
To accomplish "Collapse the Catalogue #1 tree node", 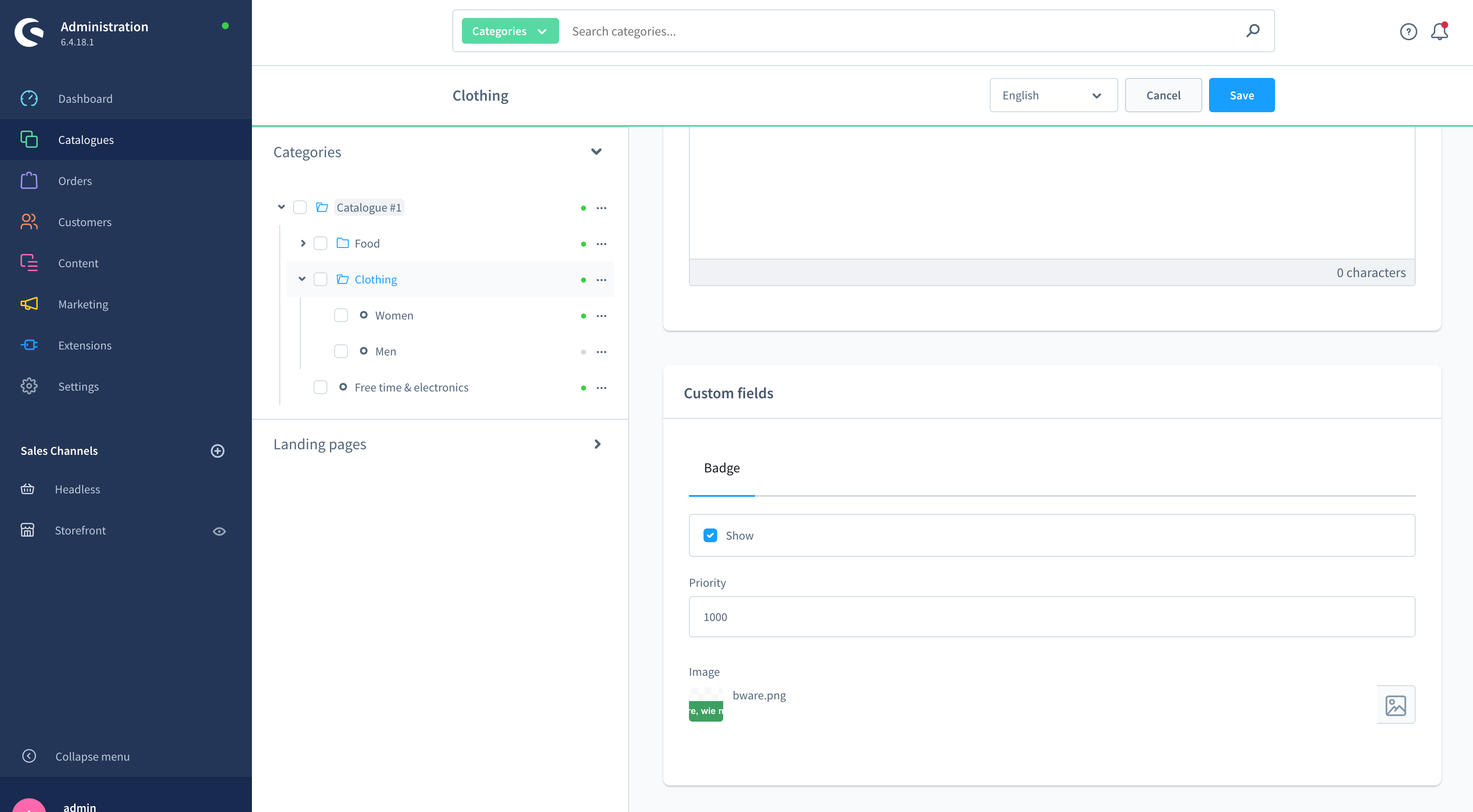I will (281, 207).
